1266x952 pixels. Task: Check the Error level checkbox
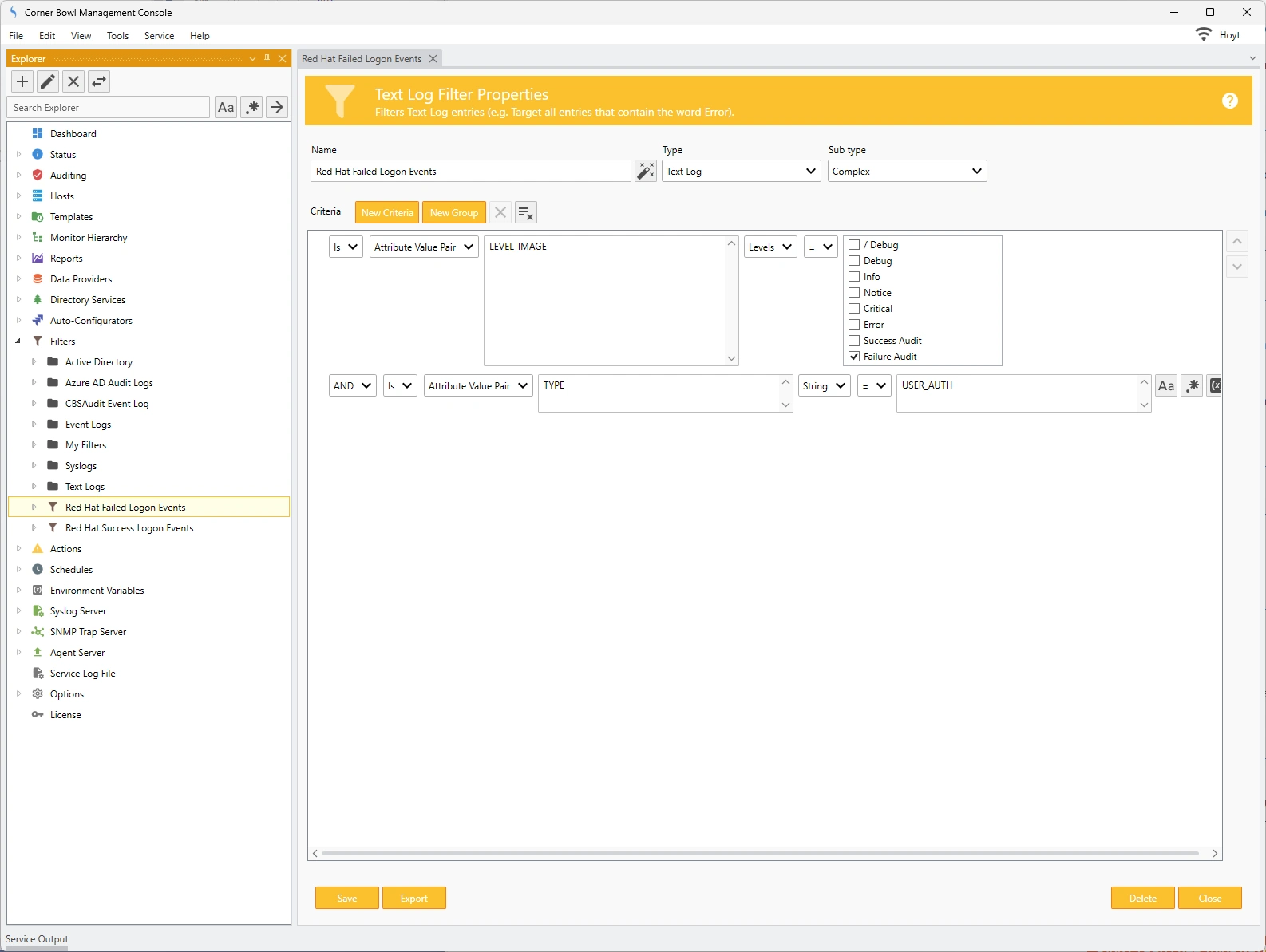[854, 325]
